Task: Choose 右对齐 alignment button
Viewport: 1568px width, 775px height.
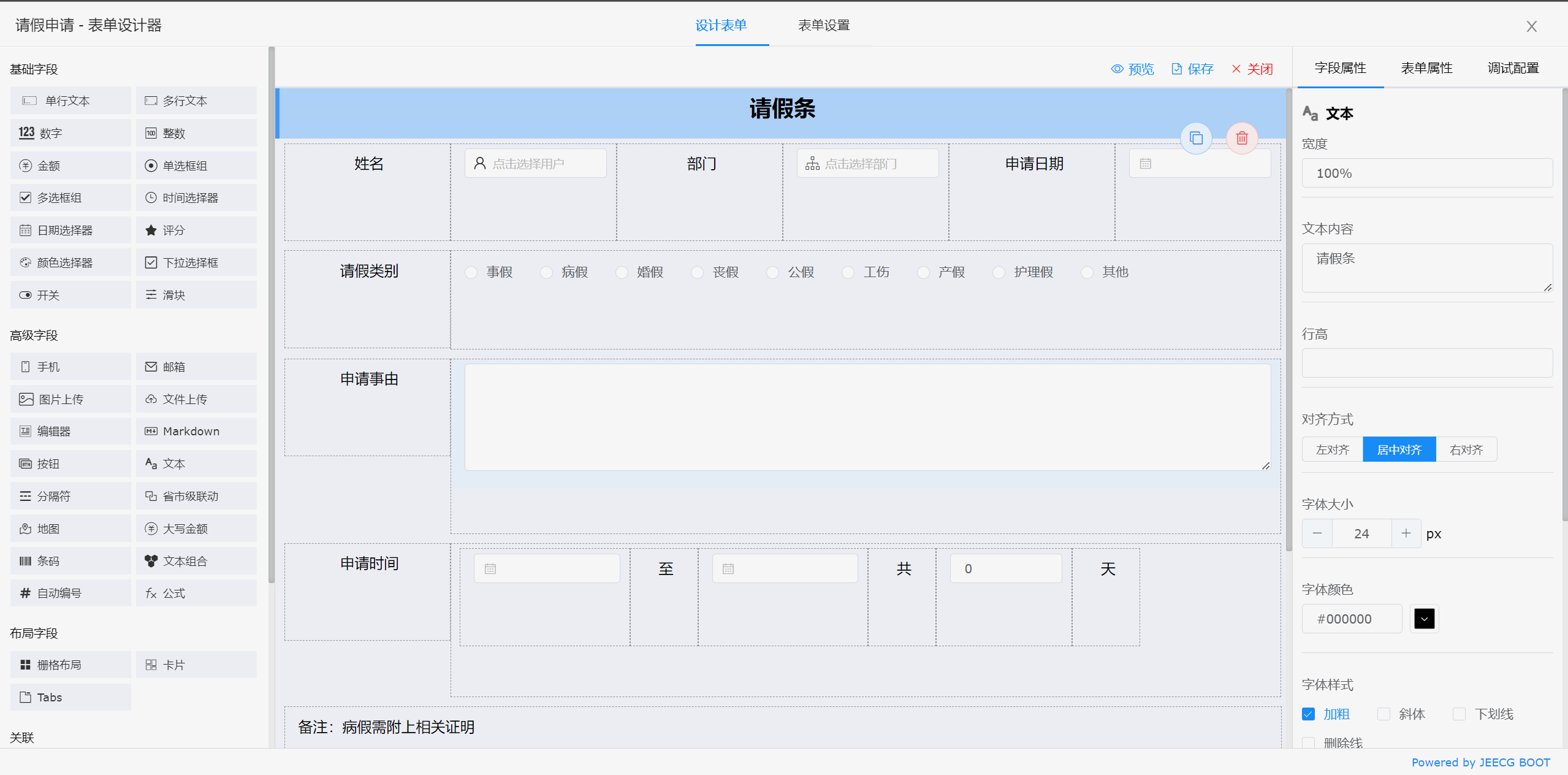Action: click(x=1466, y=449)
